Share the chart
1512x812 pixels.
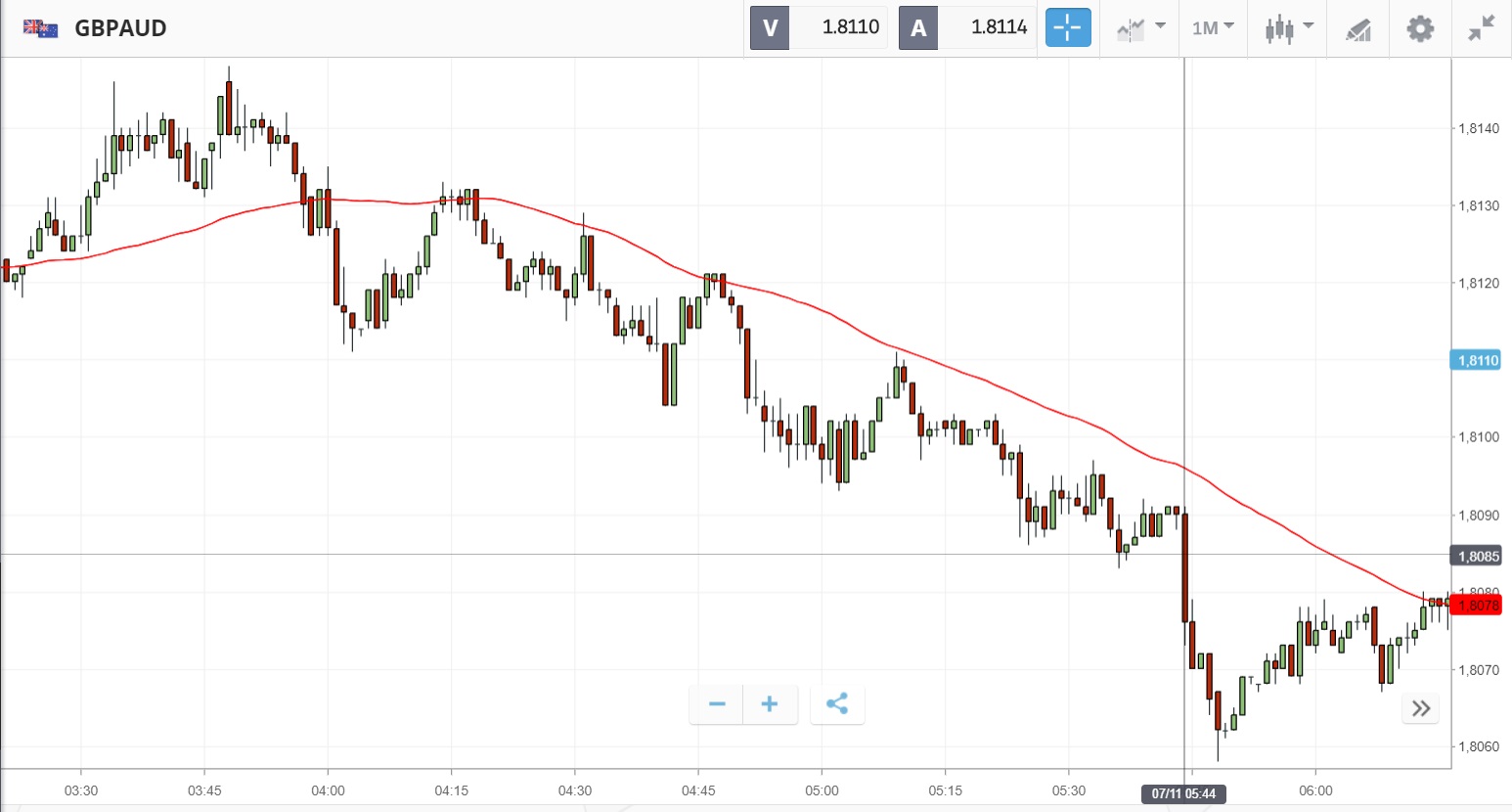click(837, 704)
